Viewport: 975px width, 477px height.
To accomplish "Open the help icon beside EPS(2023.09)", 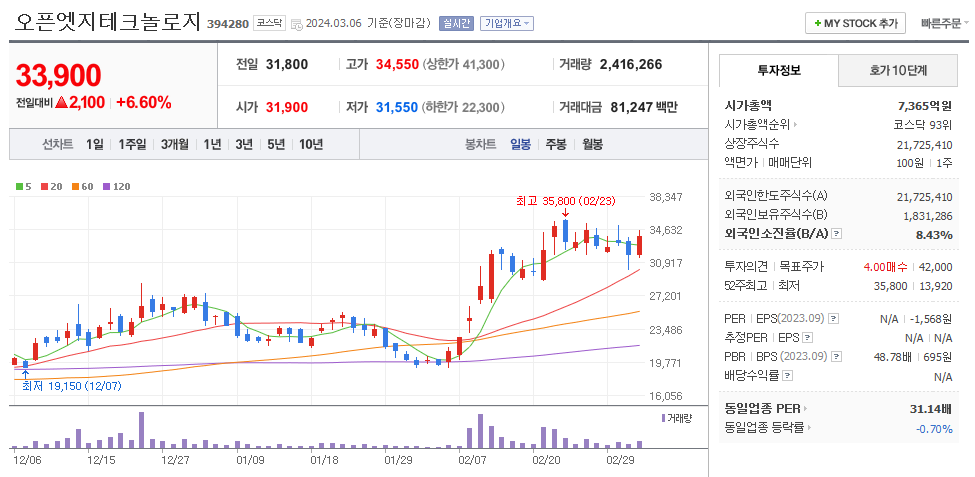I will 834,318.
